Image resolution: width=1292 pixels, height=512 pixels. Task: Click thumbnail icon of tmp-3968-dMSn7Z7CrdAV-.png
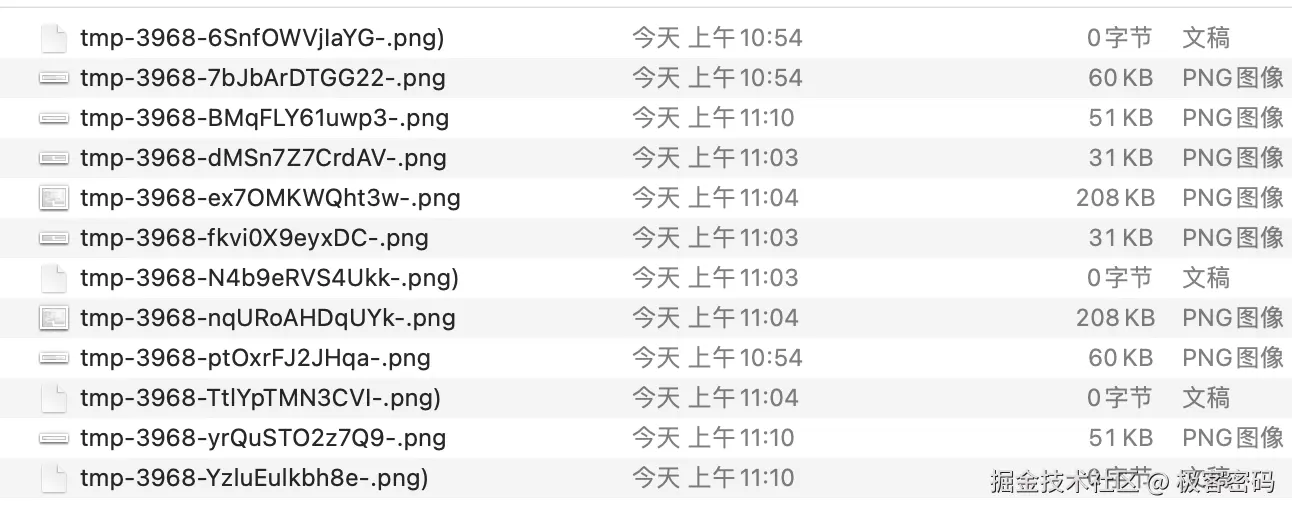(x=53, y=158)
